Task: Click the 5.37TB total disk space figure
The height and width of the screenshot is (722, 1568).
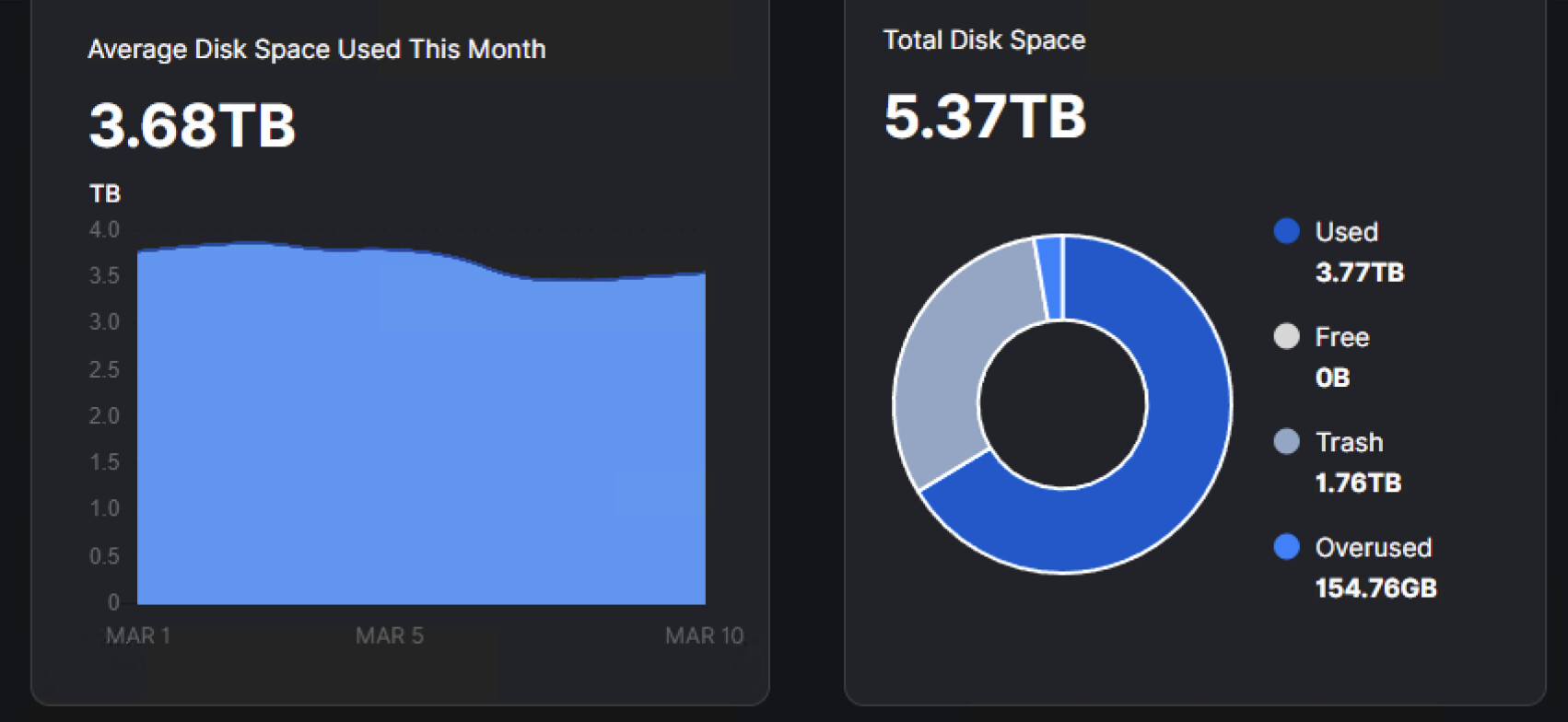Action: (x=985, y=117)
